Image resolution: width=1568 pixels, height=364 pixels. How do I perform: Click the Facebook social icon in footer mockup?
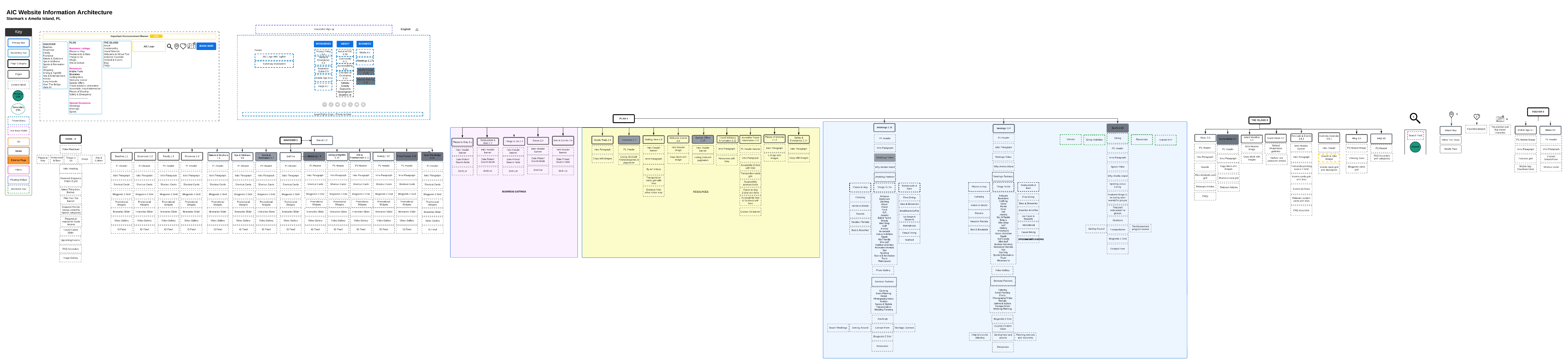click(344, 104)
